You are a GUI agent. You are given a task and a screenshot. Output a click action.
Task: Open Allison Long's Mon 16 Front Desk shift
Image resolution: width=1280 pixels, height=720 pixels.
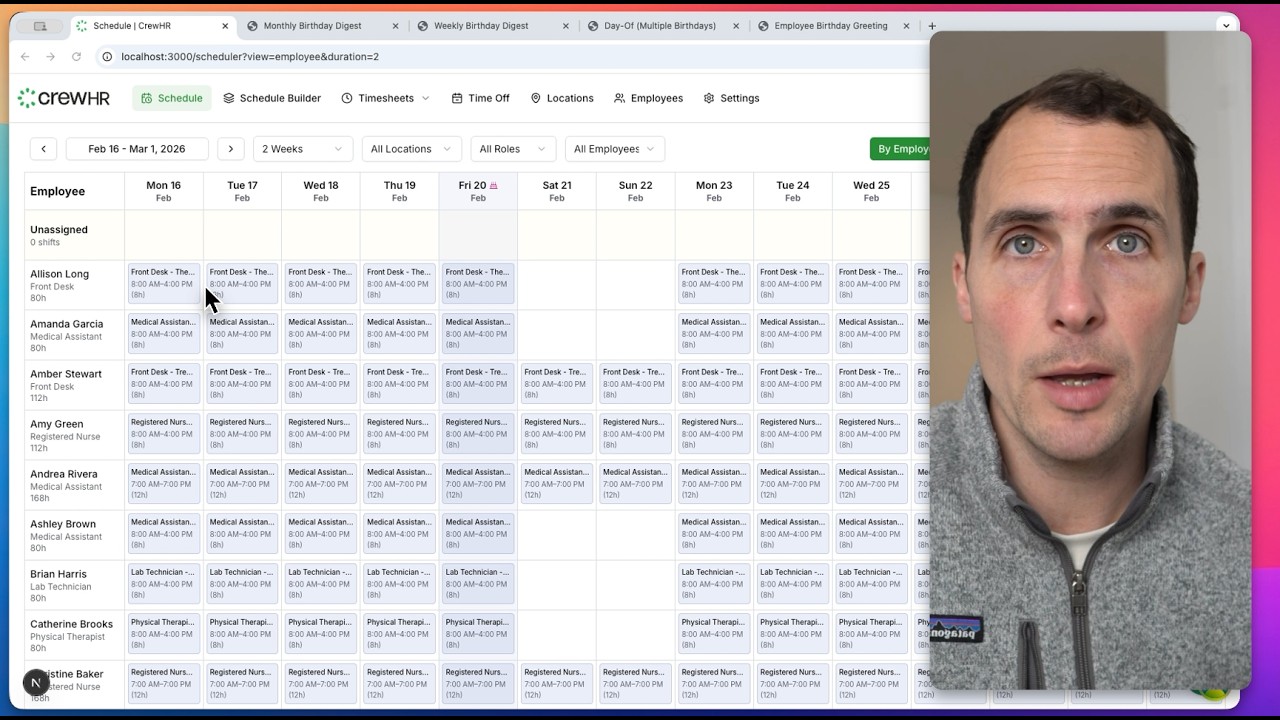pyautogui.click(x=164, y=284)
